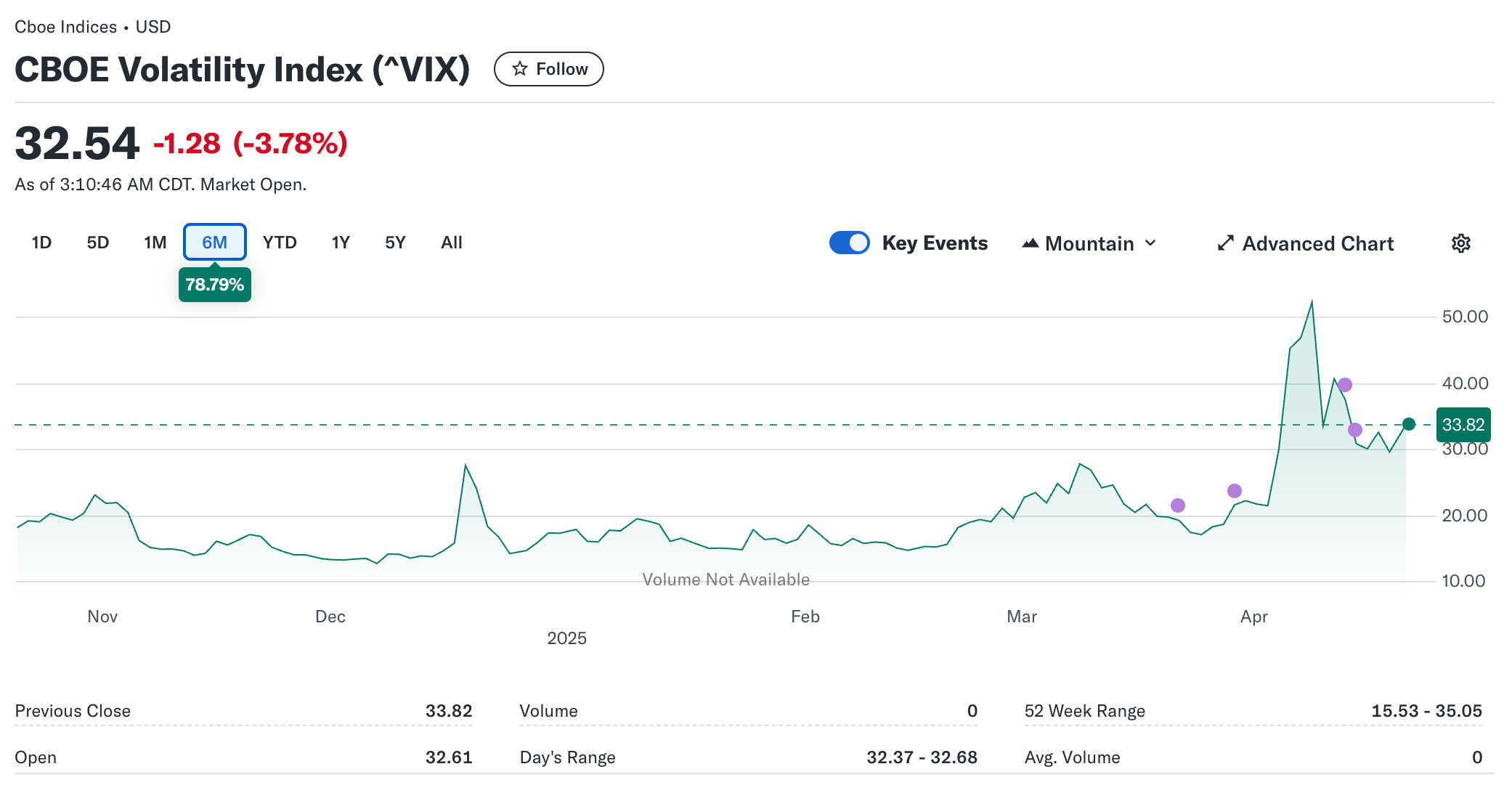Click the topmost purple key event dot
The width and height of the screenshot is (1512, 793).
click(x=1344, y=385)
